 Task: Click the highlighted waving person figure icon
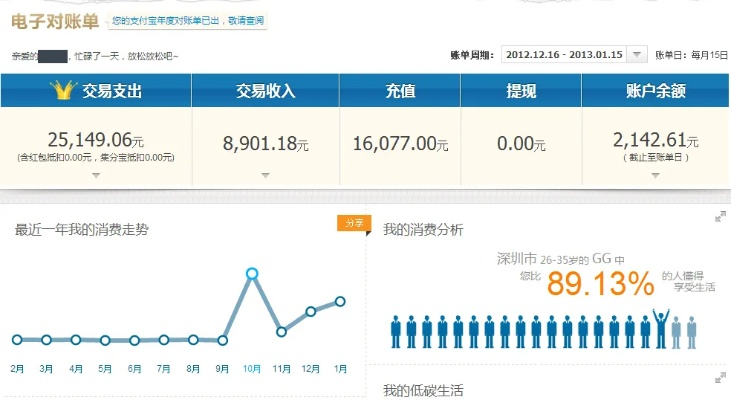point(660,327)
